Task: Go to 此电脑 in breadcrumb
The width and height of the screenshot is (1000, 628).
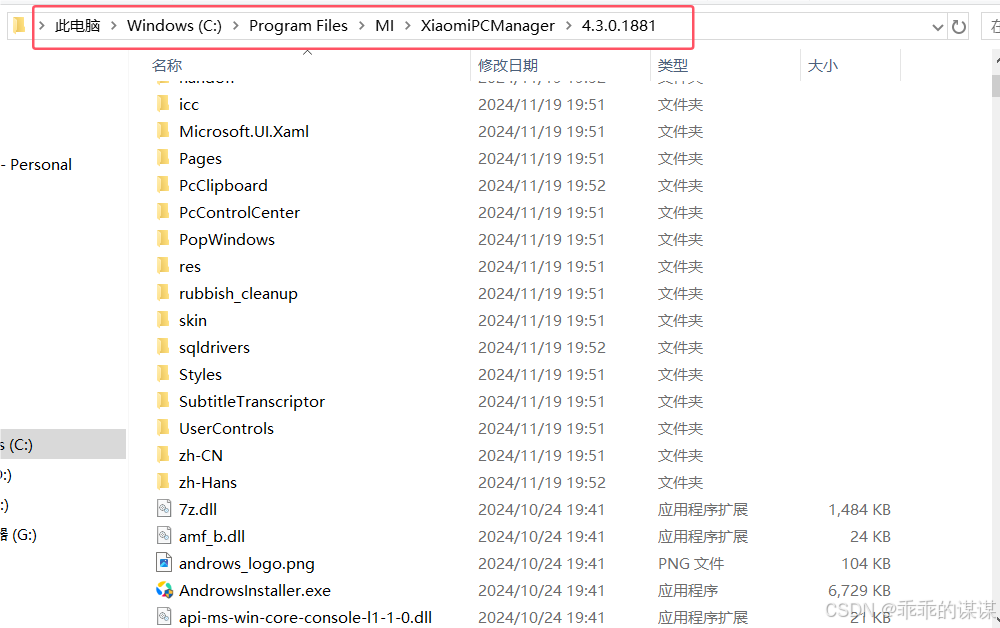Action: [x=77, y=26]
